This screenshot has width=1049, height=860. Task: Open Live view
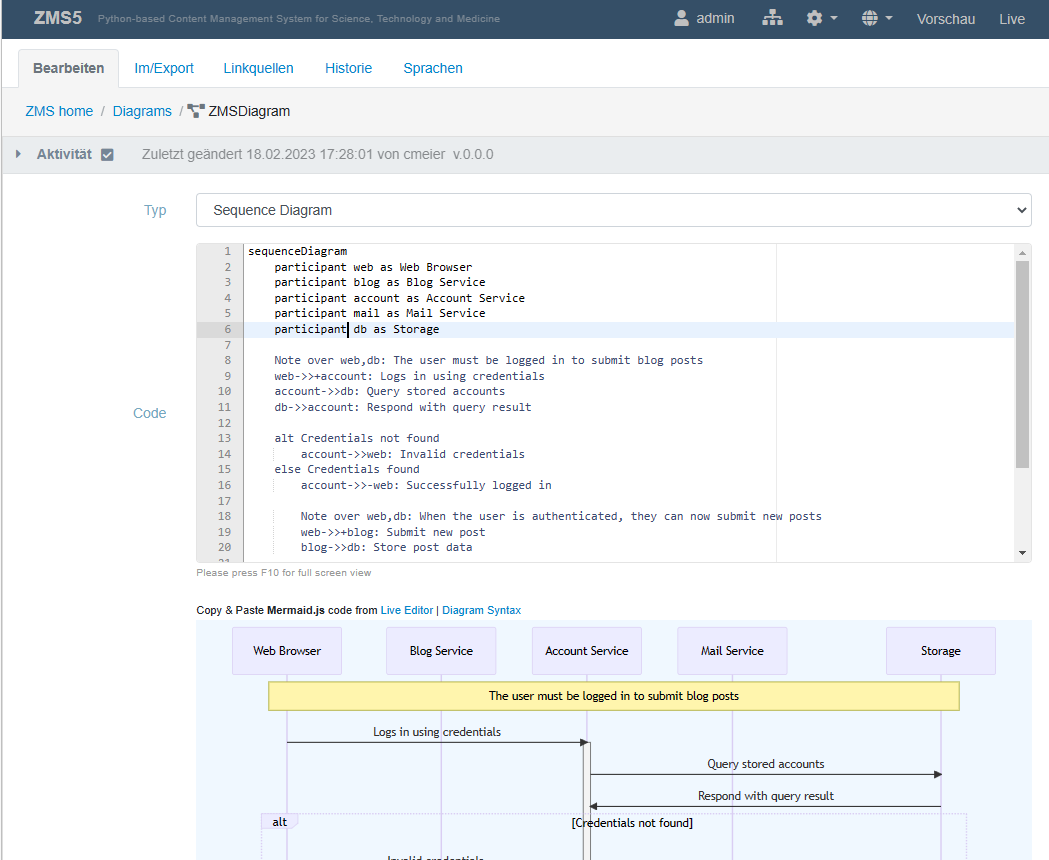(x=1012, y=19)
